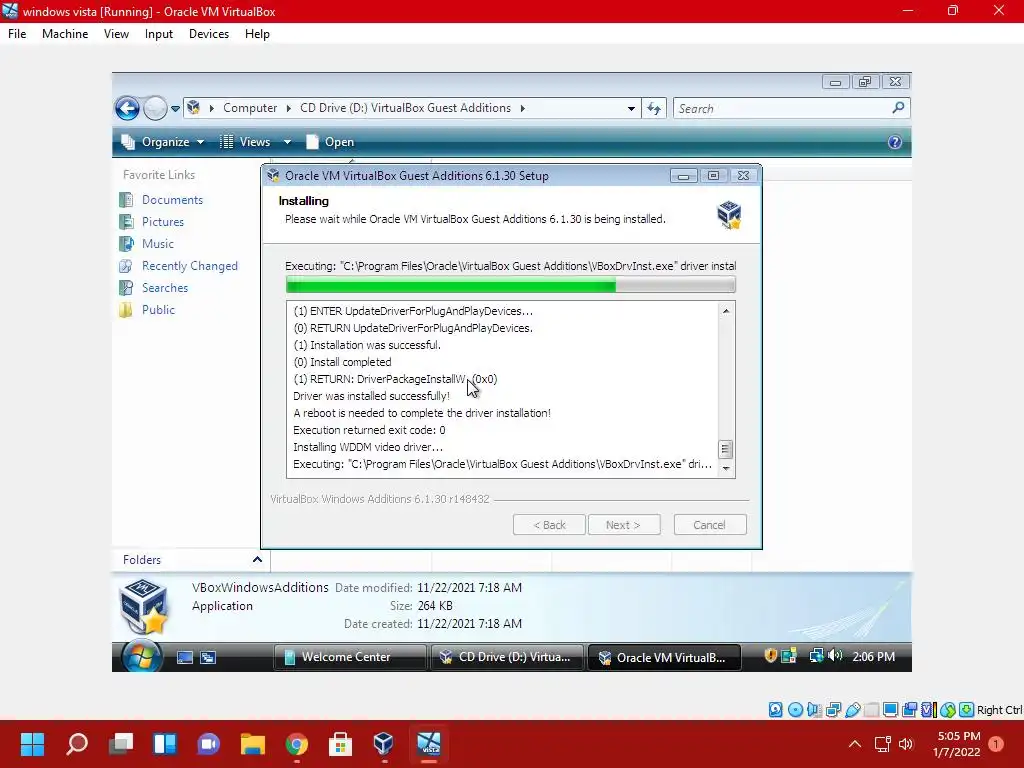Expand the Folders pane
The image size is (1024, 768).
(257, 560)
